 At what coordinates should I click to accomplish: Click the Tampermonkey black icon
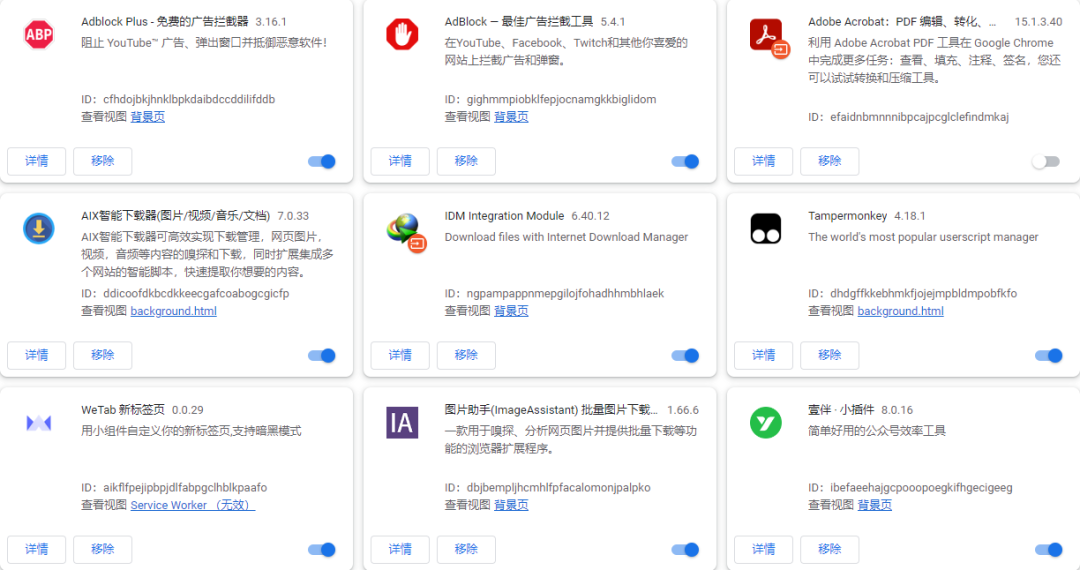(766, 229)
